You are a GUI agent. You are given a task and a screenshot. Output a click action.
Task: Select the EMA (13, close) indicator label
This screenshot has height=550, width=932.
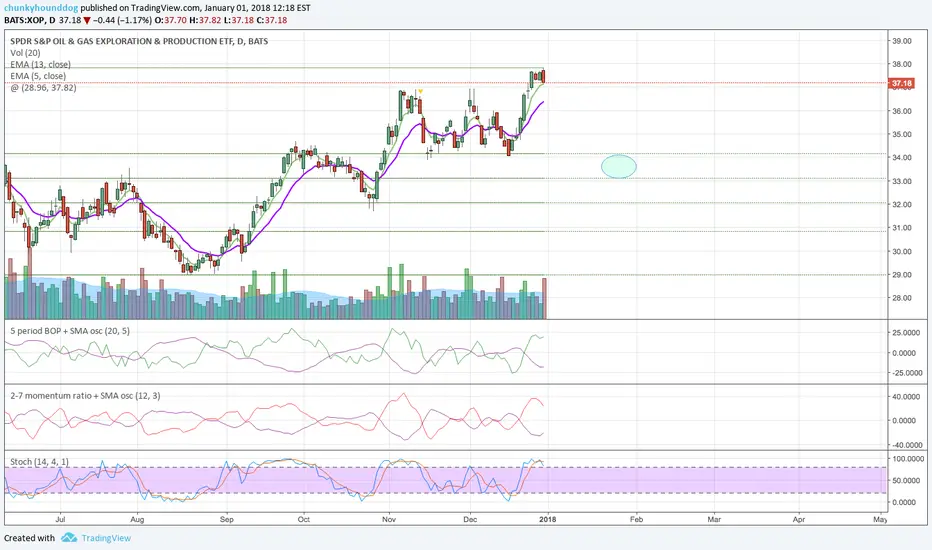pyautogui.click(x=40, y=64)
